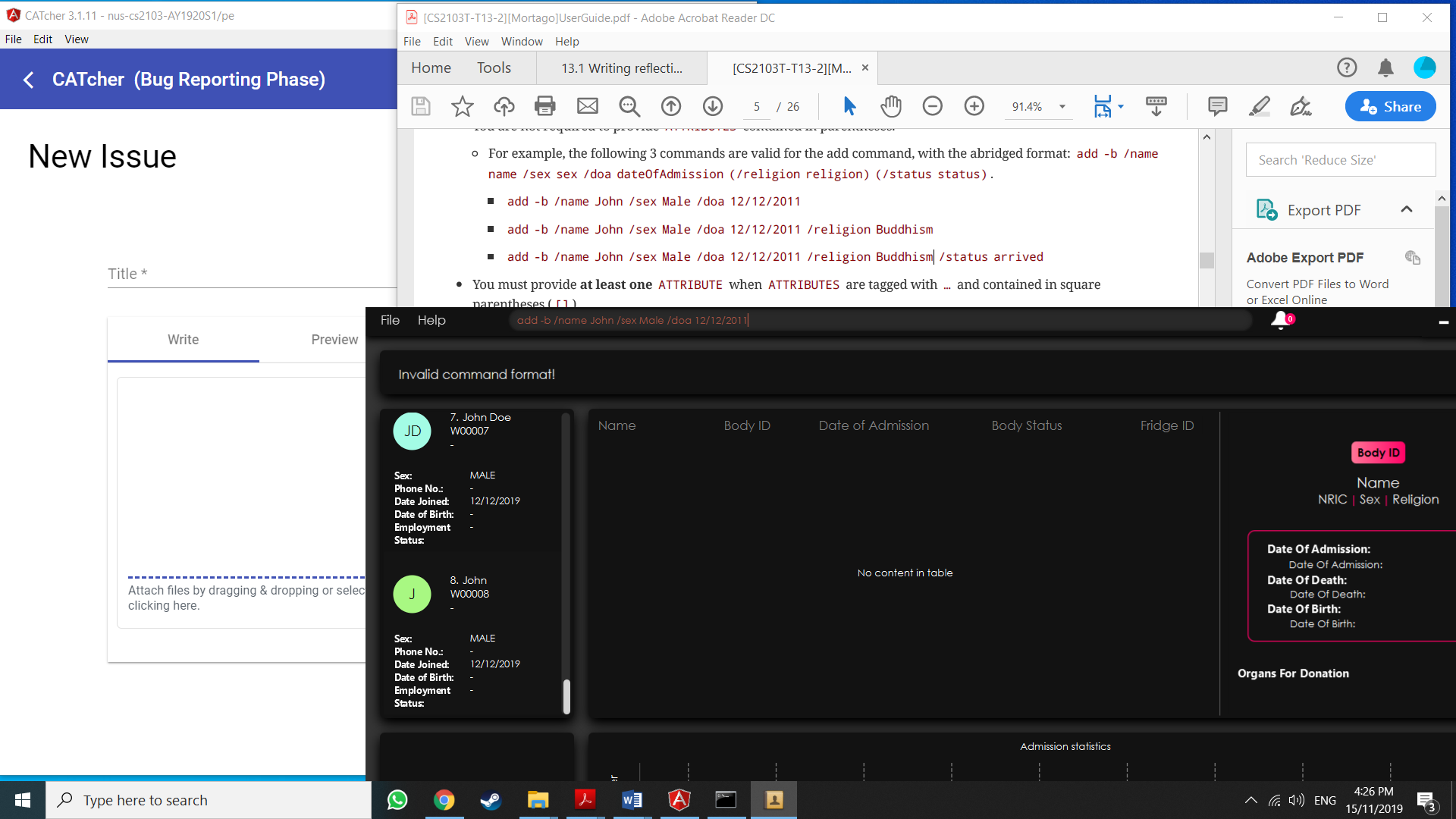
Task: Click the Title input field
Action: point(252,274)
